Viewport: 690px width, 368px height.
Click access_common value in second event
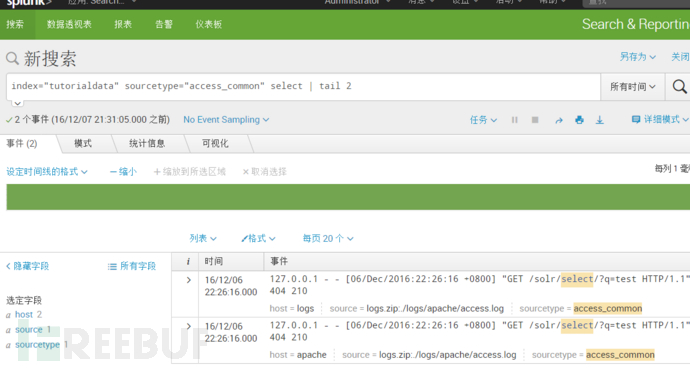click(620, 354)
